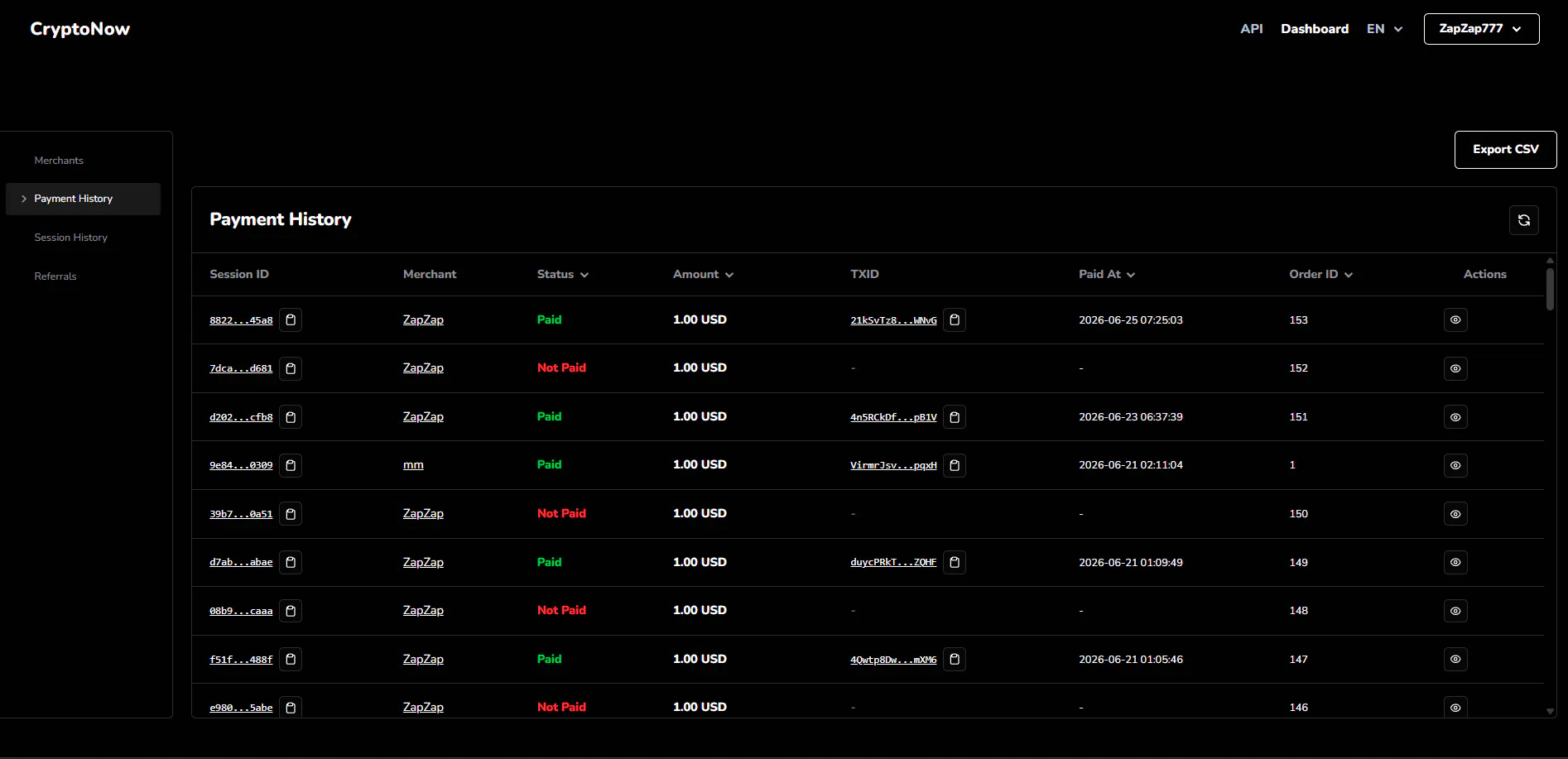This screenshot has width=1568, height=759.
Task: Copy session ID d202...cfb8
Action: (291, 417)
